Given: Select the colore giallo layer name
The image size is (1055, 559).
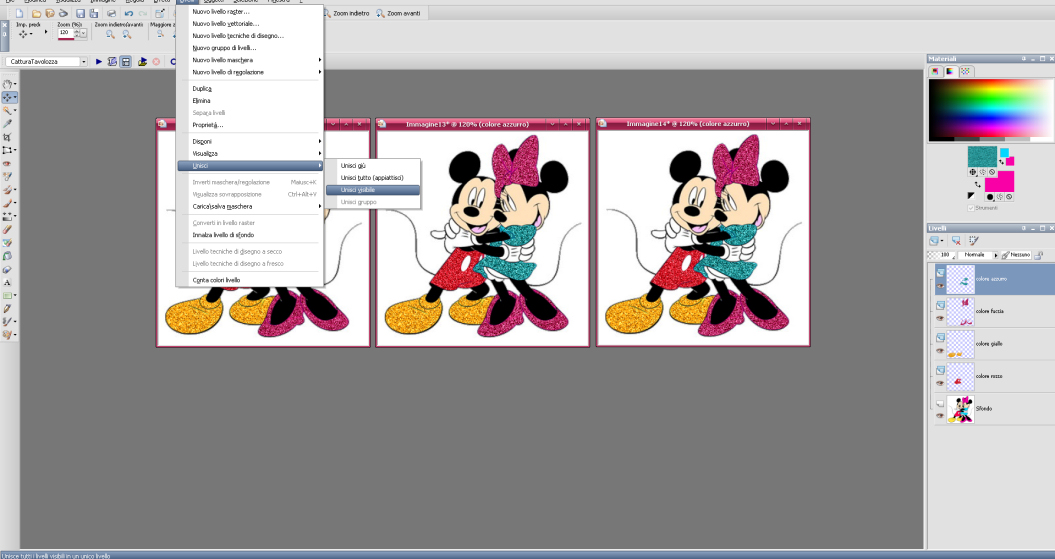Looking at the screenshot, I should point(989,344).
